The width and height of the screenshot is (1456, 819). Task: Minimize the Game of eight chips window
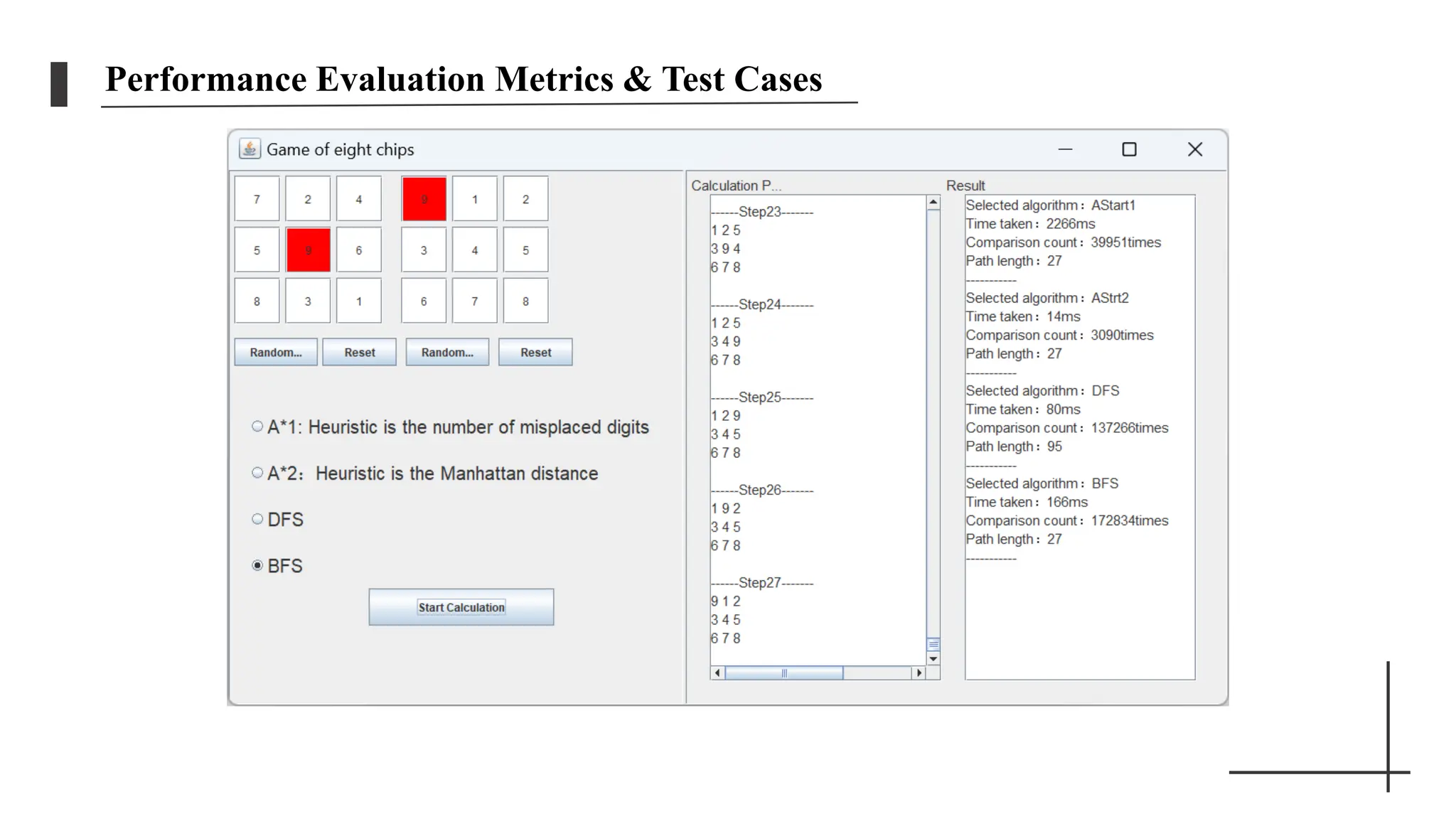[1065, 149]
